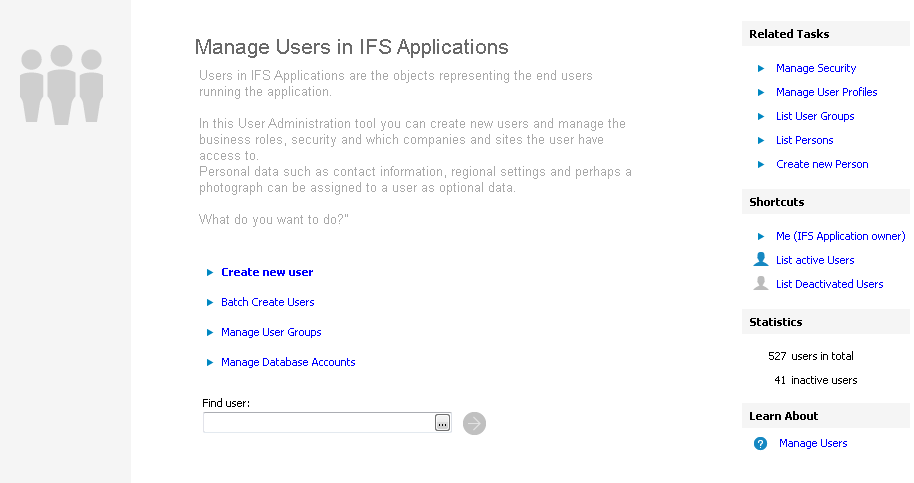Open Manage Database Accounts
914x483 pixels.
click(x=288, y=362)
